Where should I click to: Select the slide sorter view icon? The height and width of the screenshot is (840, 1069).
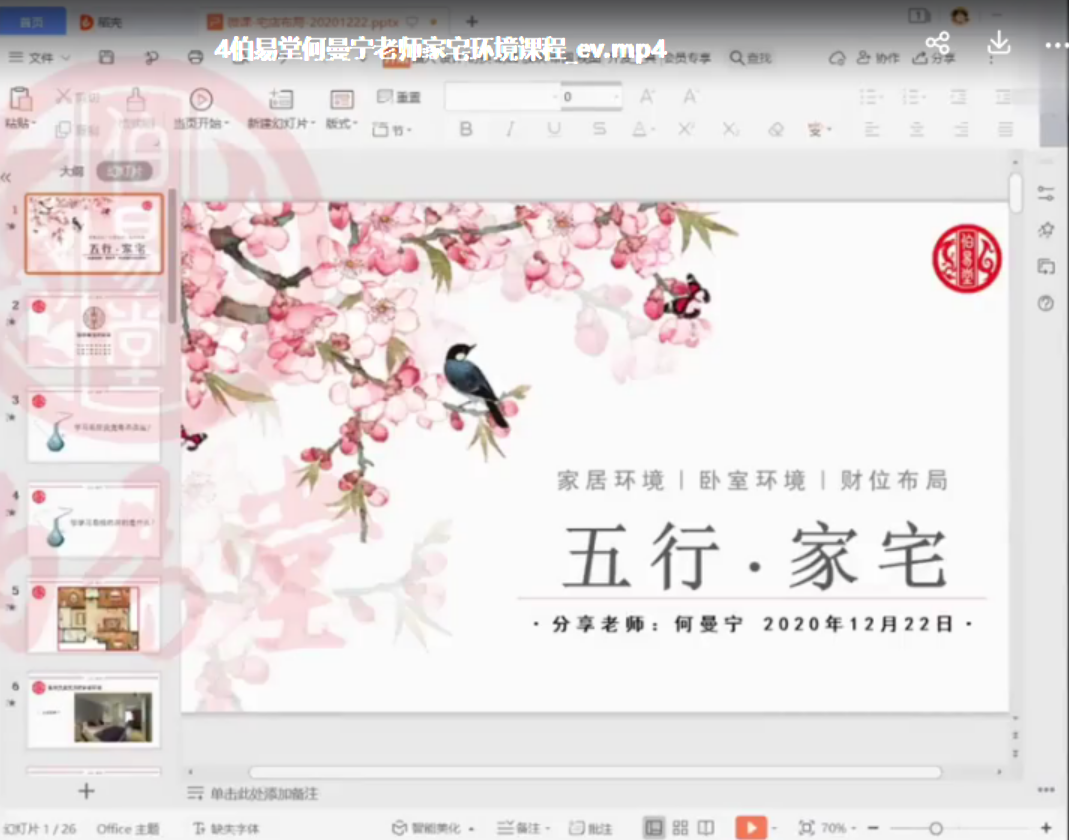click(x=680, y=827)
